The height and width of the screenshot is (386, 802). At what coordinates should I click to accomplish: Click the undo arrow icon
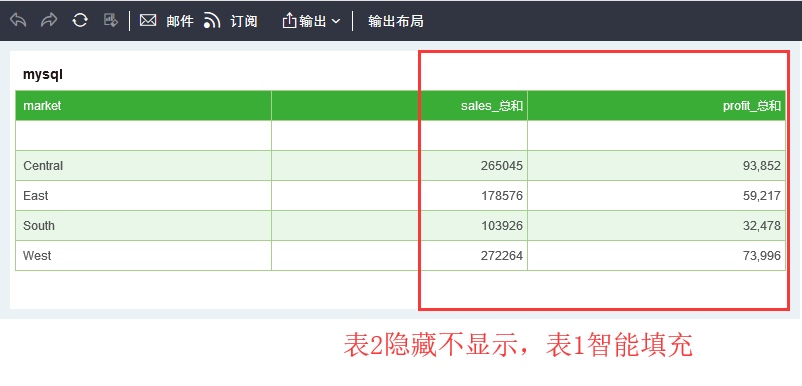[x=18, y=20]
